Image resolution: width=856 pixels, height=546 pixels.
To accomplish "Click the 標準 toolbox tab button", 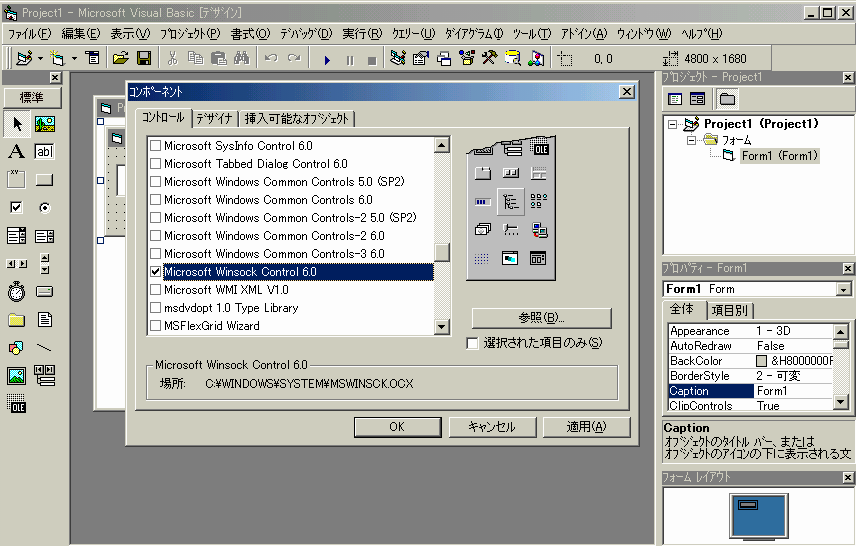I will pos(32,98).
